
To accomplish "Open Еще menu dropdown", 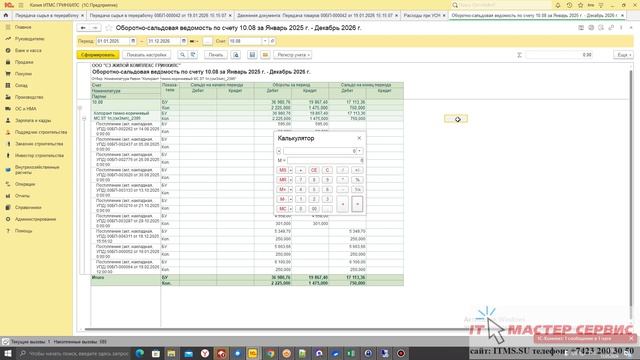I will [623, 55].
